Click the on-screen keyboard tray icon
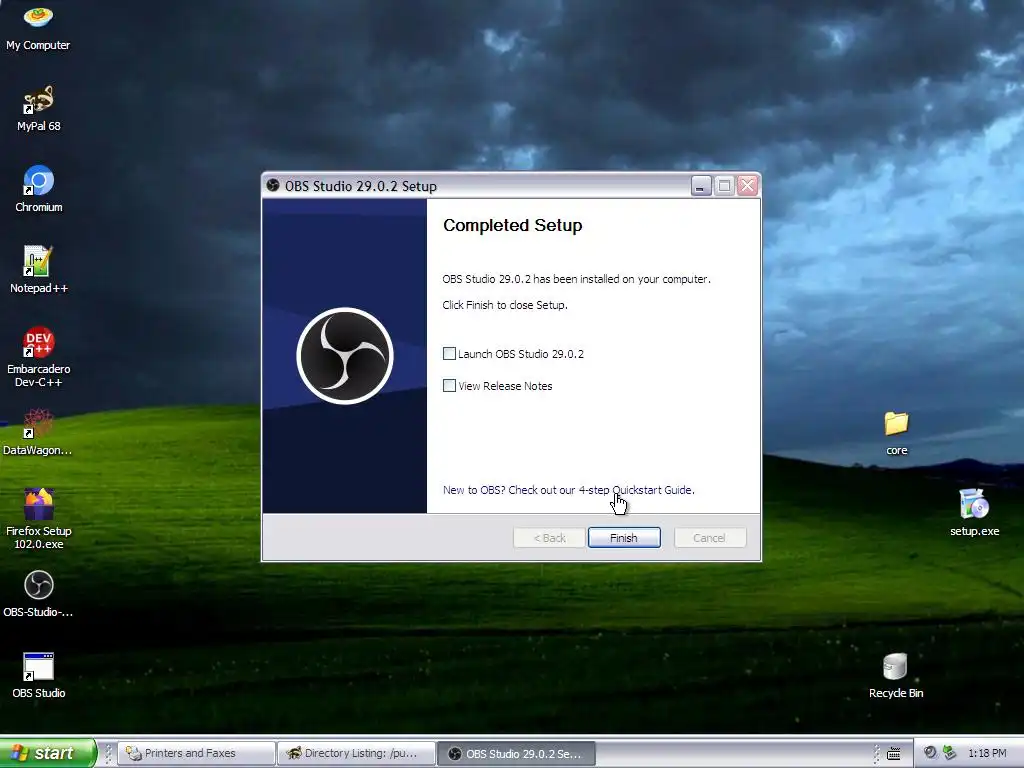Image resolution: width=1024 pixels, height=768 pixels. pos(893,754)
